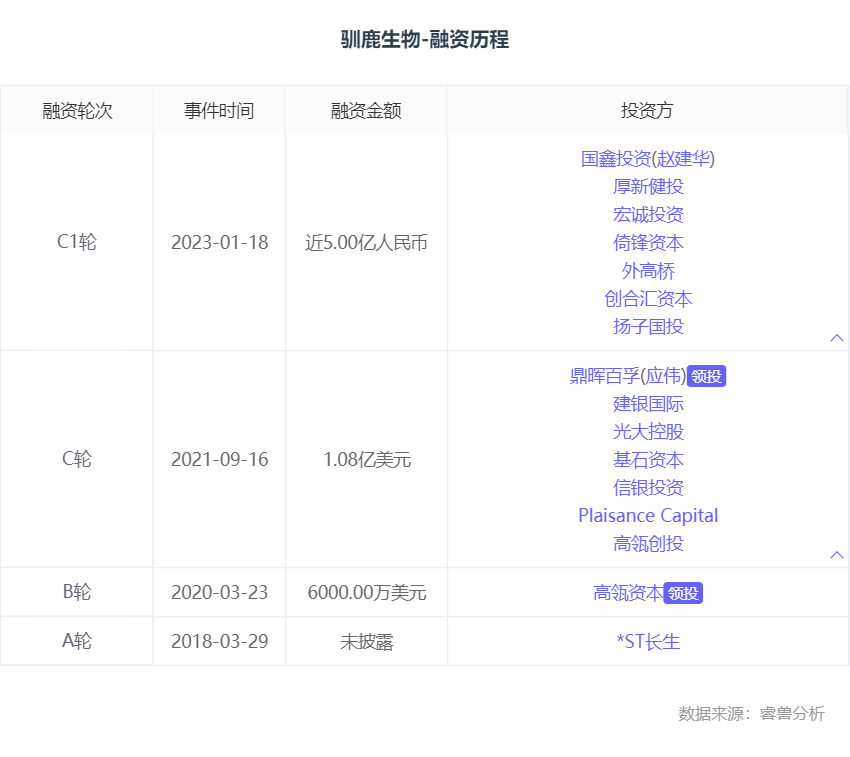Click the 领投 badge beside 高瓴资本
The image size is (850, 757).
[x=684, y=594]
